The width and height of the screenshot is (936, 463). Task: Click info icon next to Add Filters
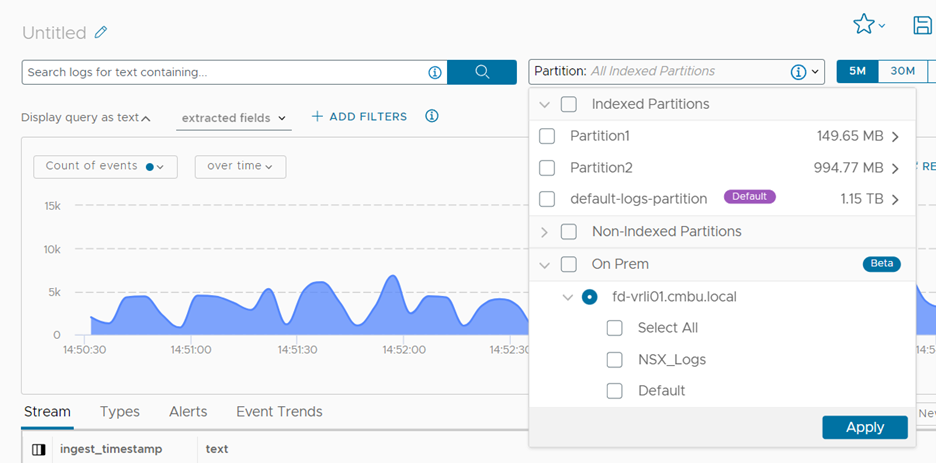coord(432,116)
